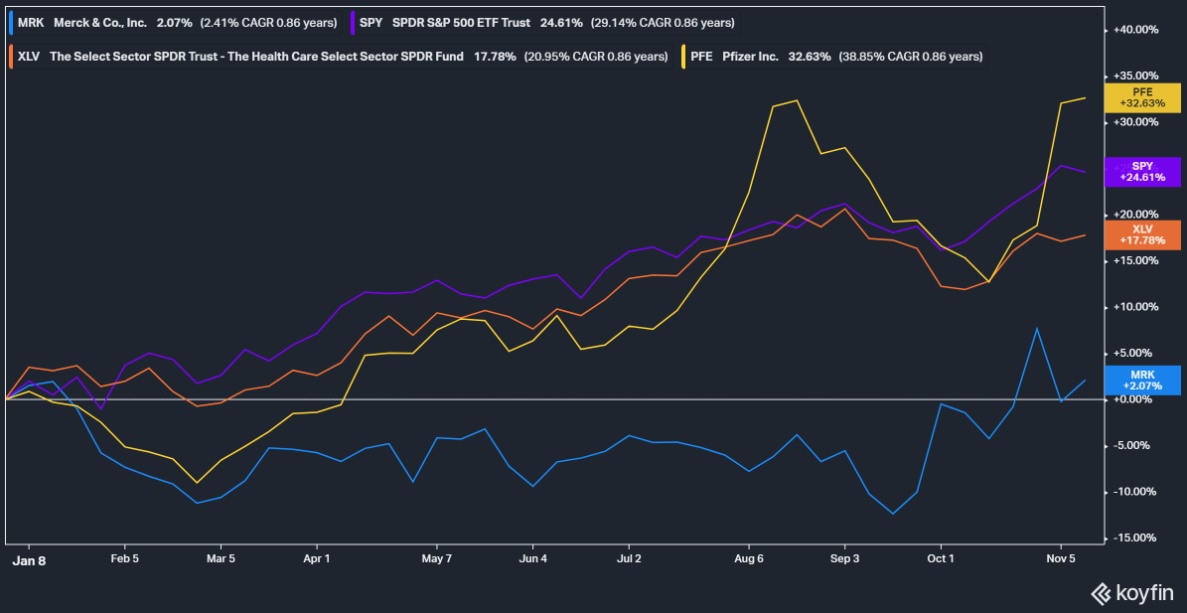Click the purple SPY +24.61% axis badge
1187x613 pixels.
tap(1142, 171)
